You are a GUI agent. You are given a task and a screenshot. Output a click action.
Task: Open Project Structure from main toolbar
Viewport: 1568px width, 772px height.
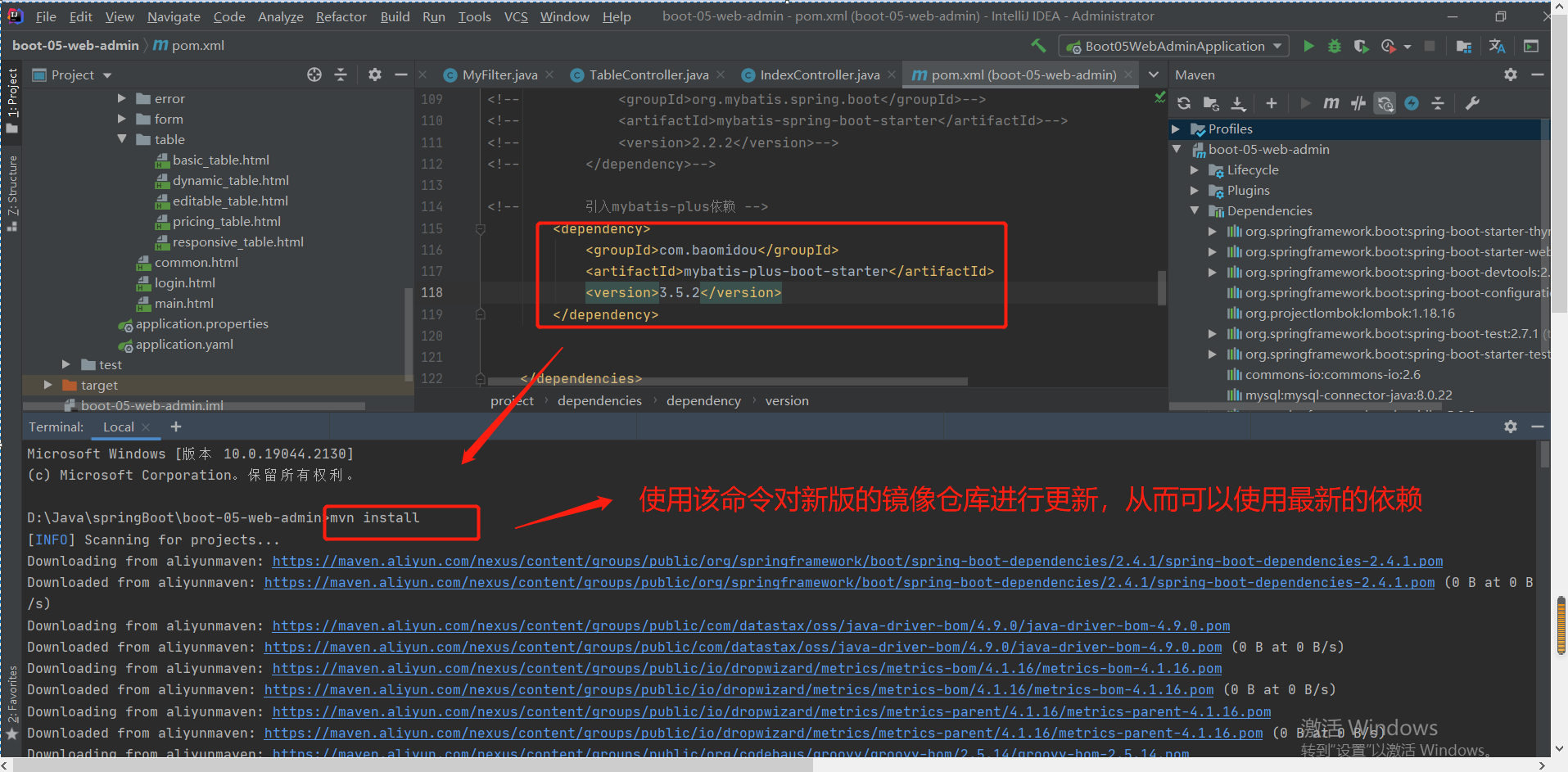coord(1464,46)
